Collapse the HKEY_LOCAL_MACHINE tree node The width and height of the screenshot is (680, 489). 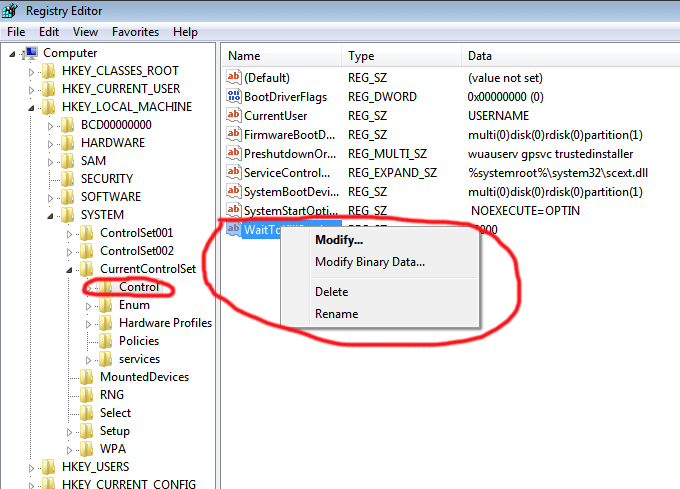click(33, 107)
